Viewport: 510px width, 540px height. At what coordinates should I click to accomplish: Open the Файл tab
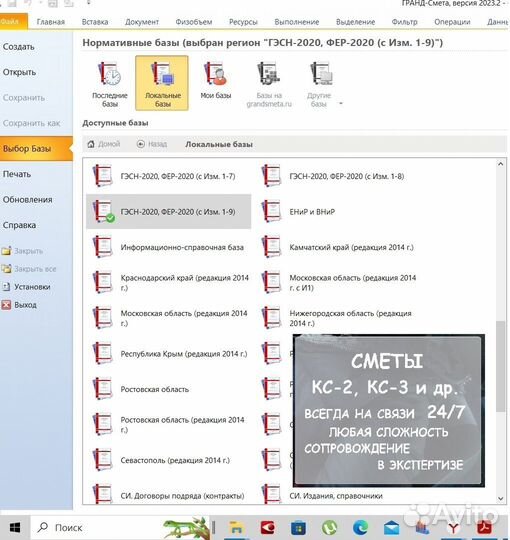14,21
